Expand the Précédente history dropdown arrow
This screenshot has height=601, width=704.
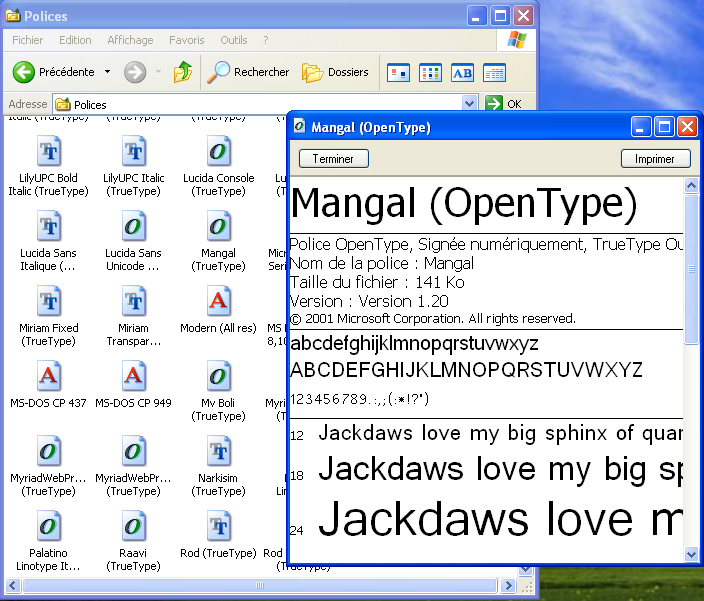coord(107,72)
